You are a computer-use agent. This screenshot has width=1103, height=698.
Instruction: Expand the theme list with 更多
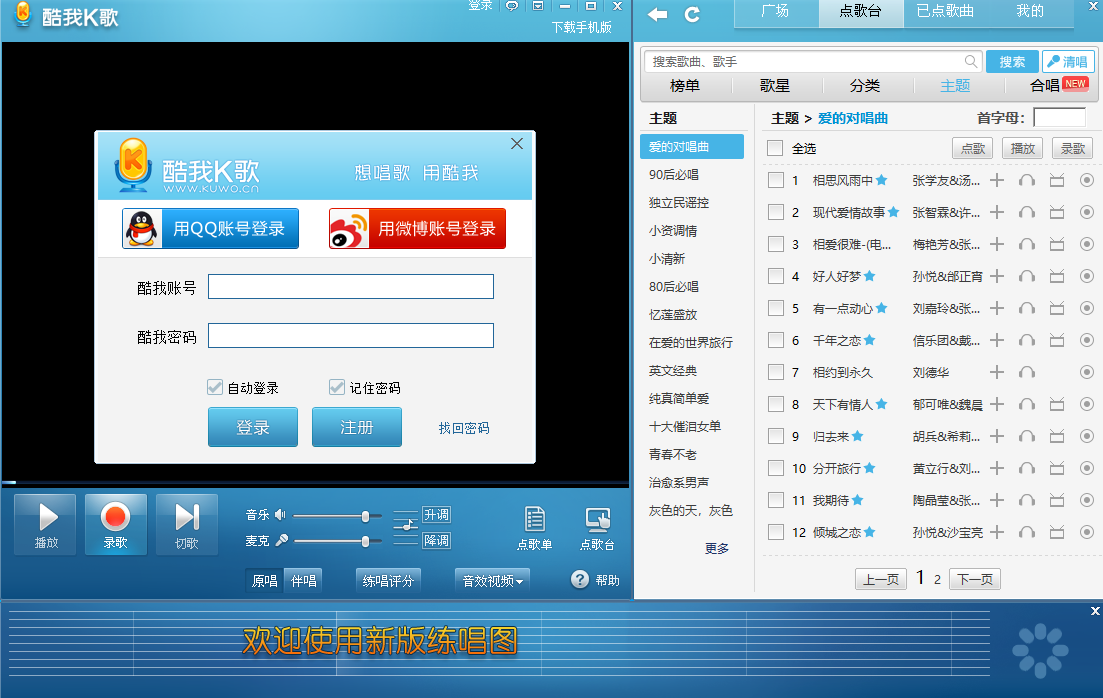tap(717, 547)
